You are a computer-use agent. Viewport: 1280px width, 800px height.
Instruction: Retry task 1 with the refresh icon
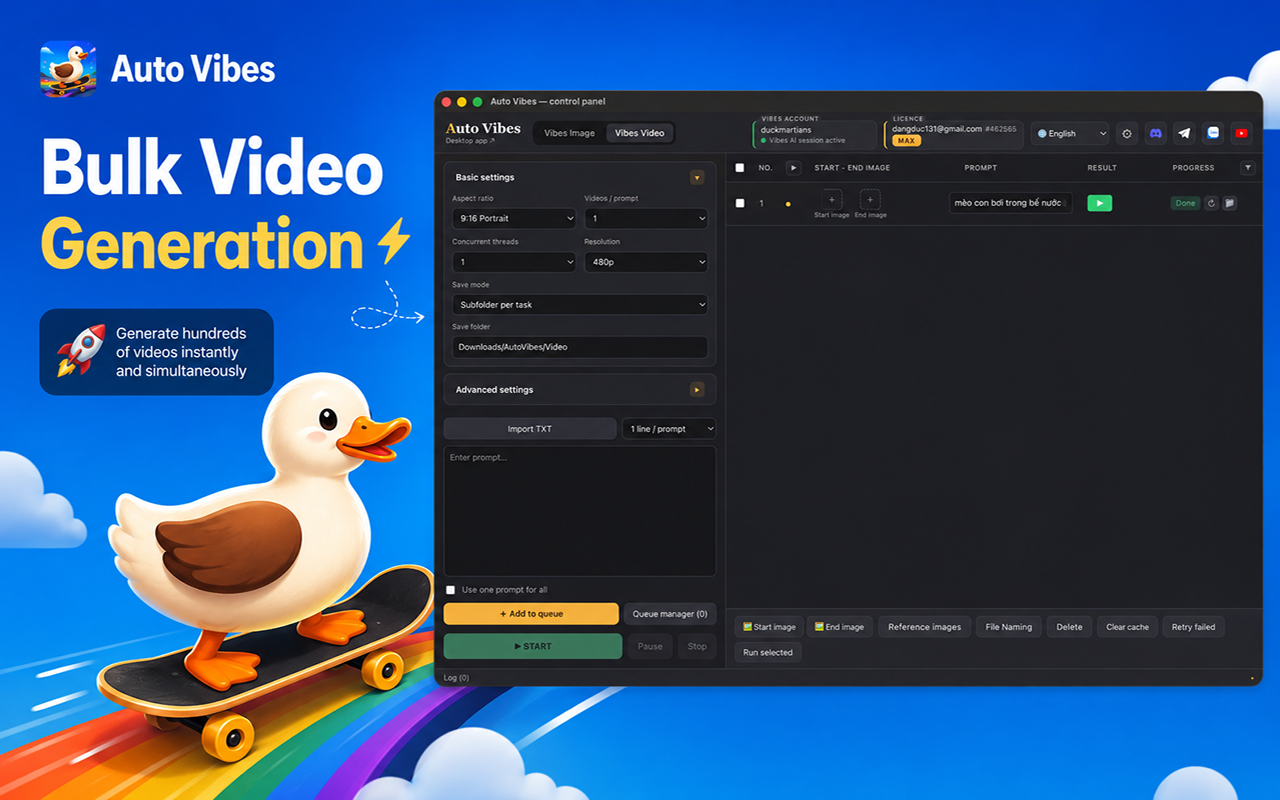[x=1211, y=203]
